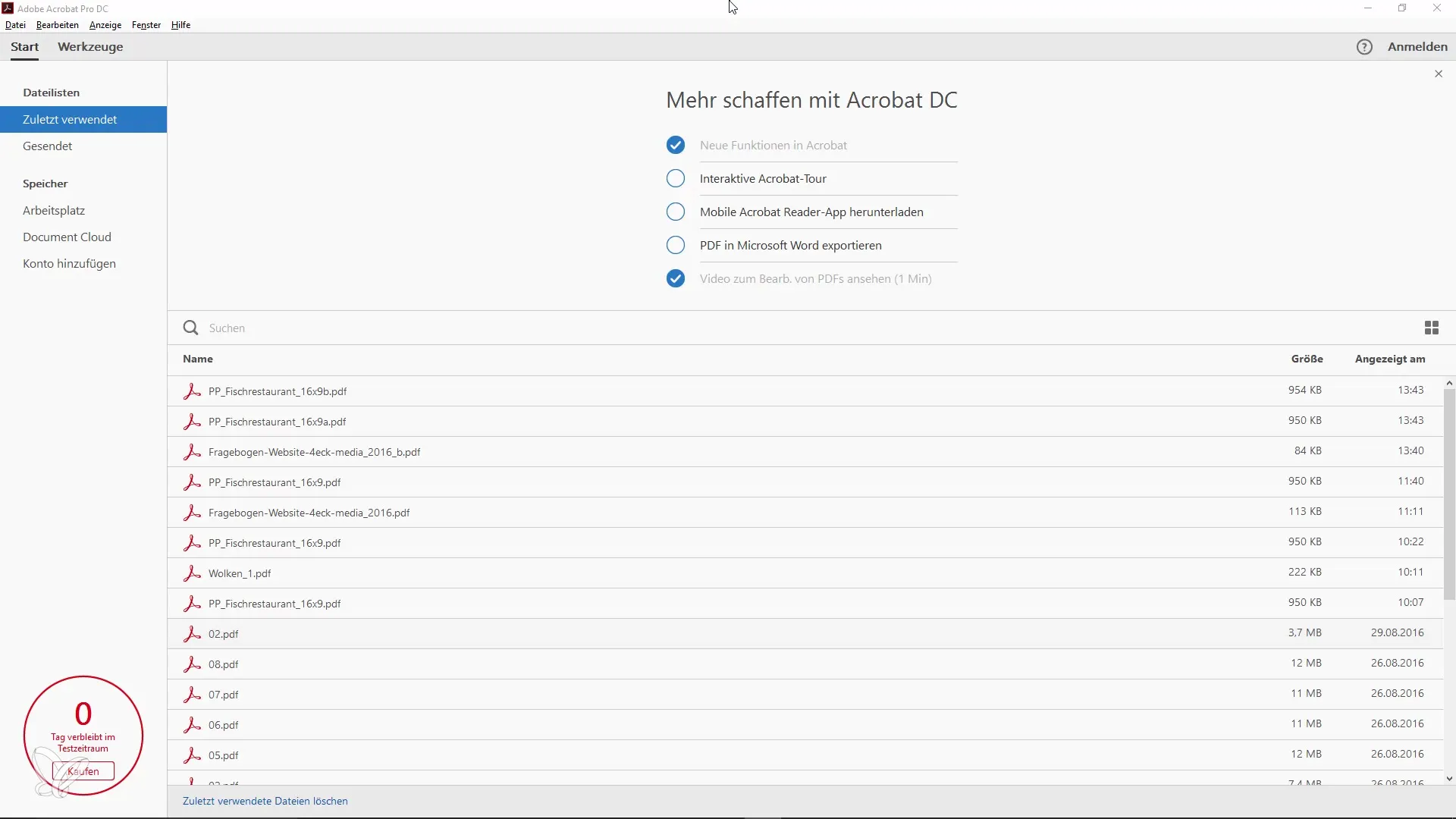
Task: Click the 3,7 MB size cell
Action: pyautogui.click(x=1304, y=632)
